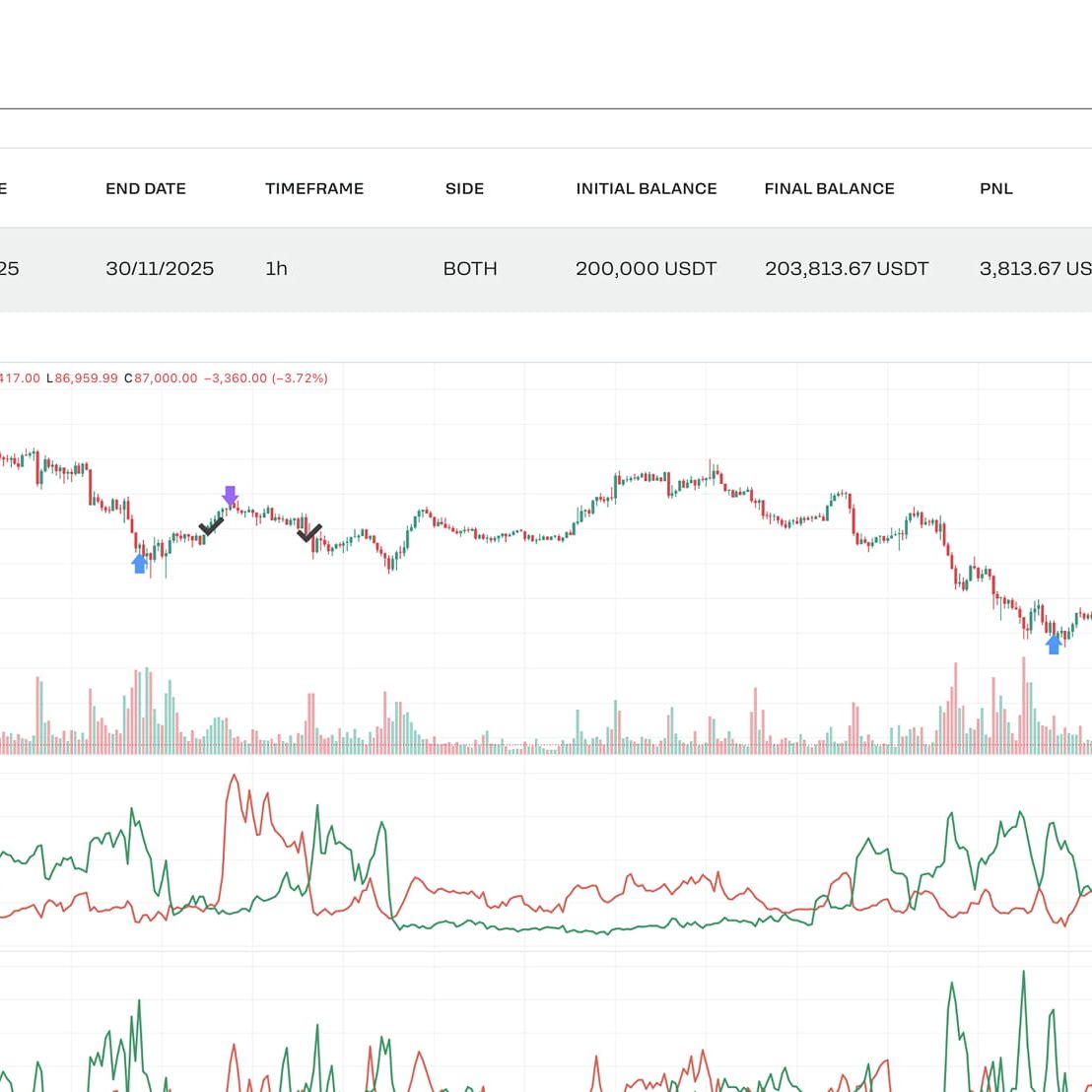1092x1092 pixels.
Task: Select the checkmark marker after the purple arrow
Action: pyautogui.click(x=309, y=533)
